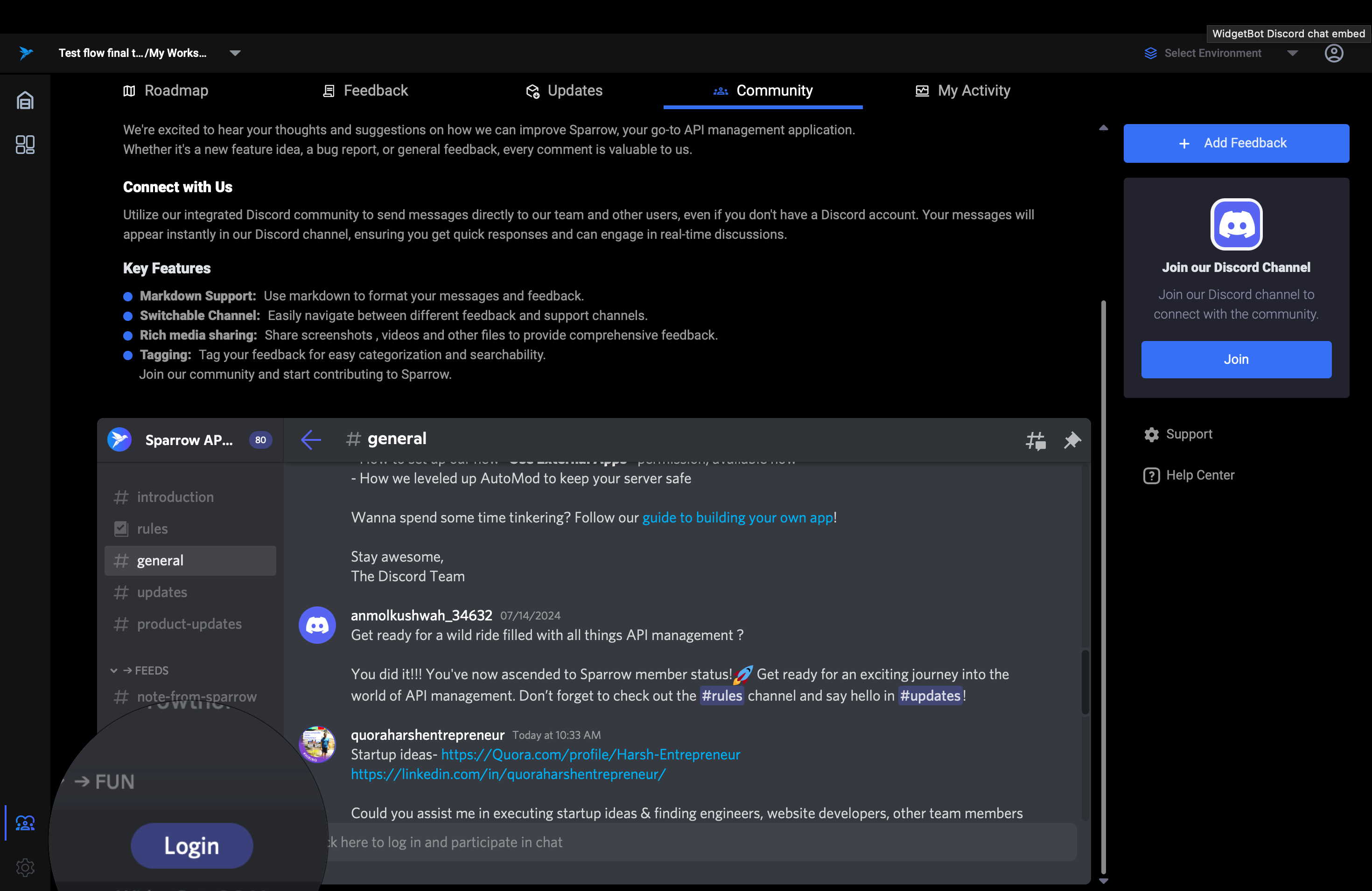Image resolution: width=1372 pixels, height=891 pixels.
Task: Expand the workspace name dropdown arrow
Action: coord(235,53)
